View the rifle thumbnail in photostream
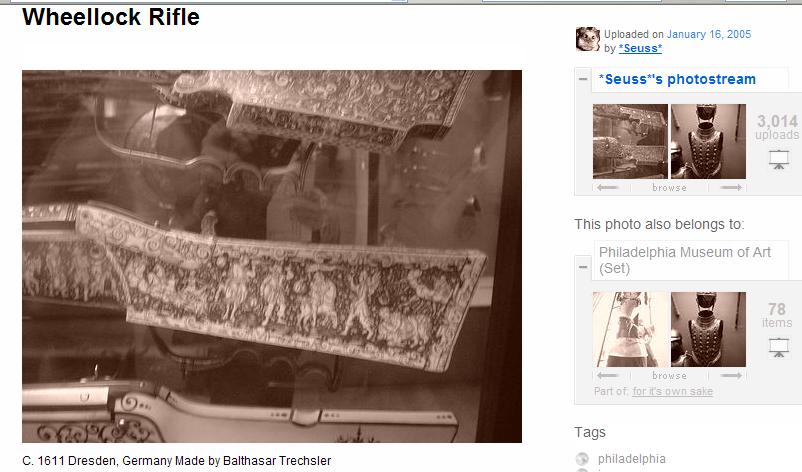The width and height of the screenshot is (802, 472). (630, 142)
